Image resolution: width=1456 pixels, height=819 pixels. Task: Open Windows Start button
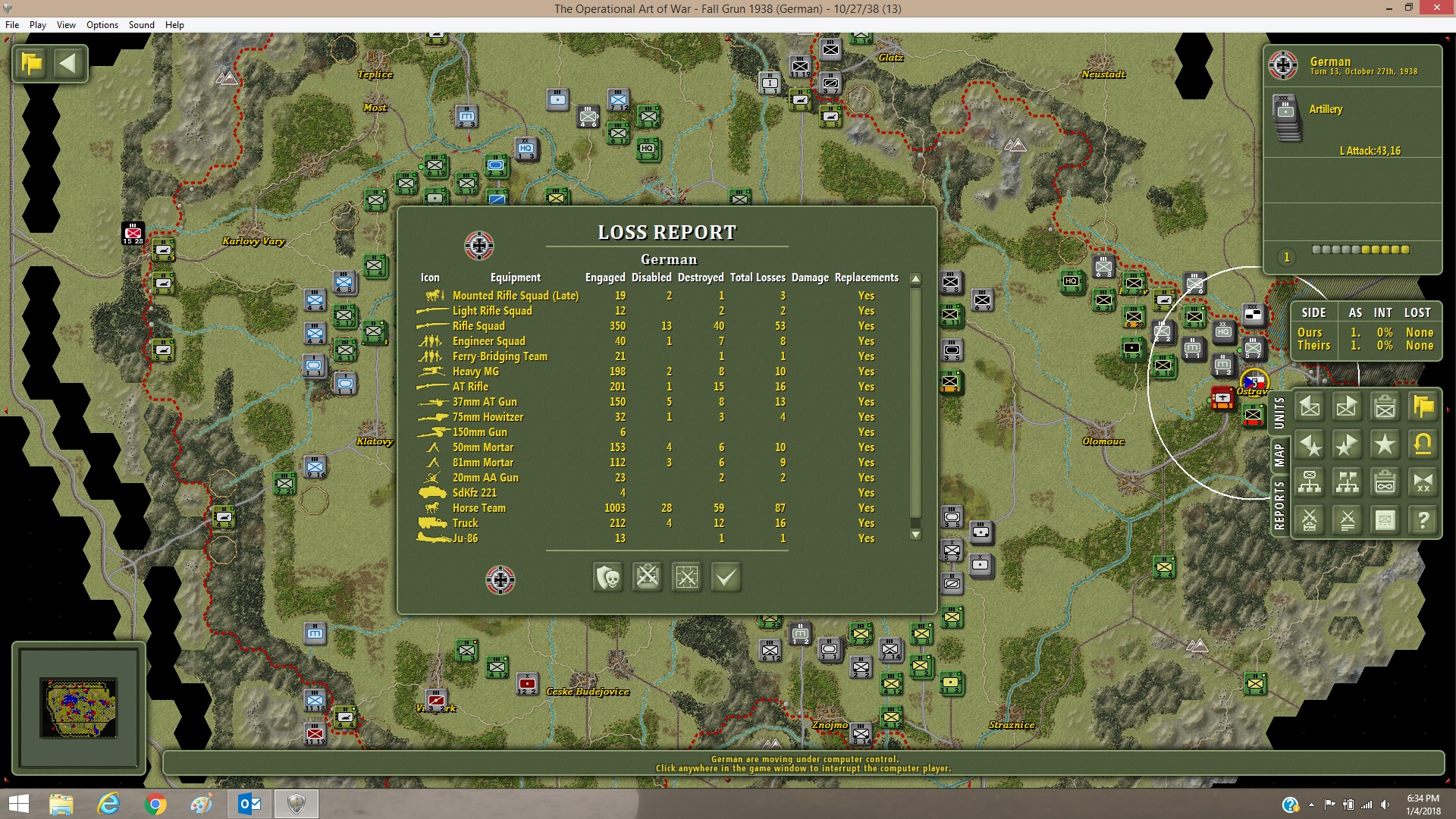coord(18,804)
